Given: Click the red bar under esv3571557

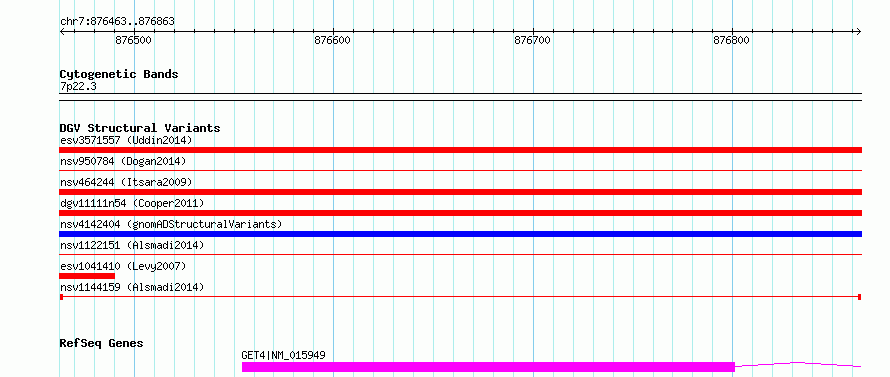Looking at the screenshot, I should tap(461, 150).
